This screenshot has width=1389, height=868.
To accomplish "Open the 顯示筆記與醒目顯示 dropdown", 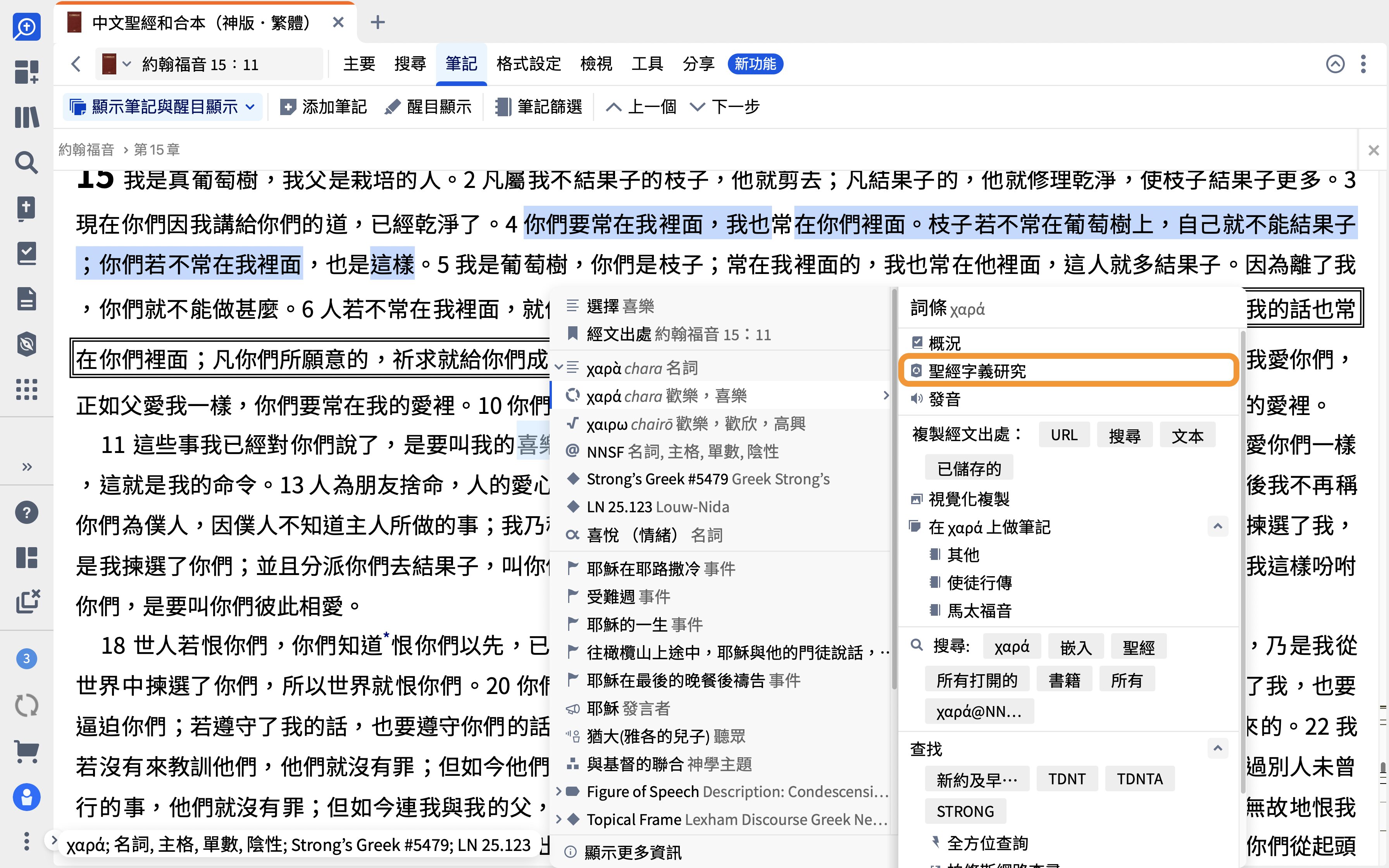I will 162,107.
